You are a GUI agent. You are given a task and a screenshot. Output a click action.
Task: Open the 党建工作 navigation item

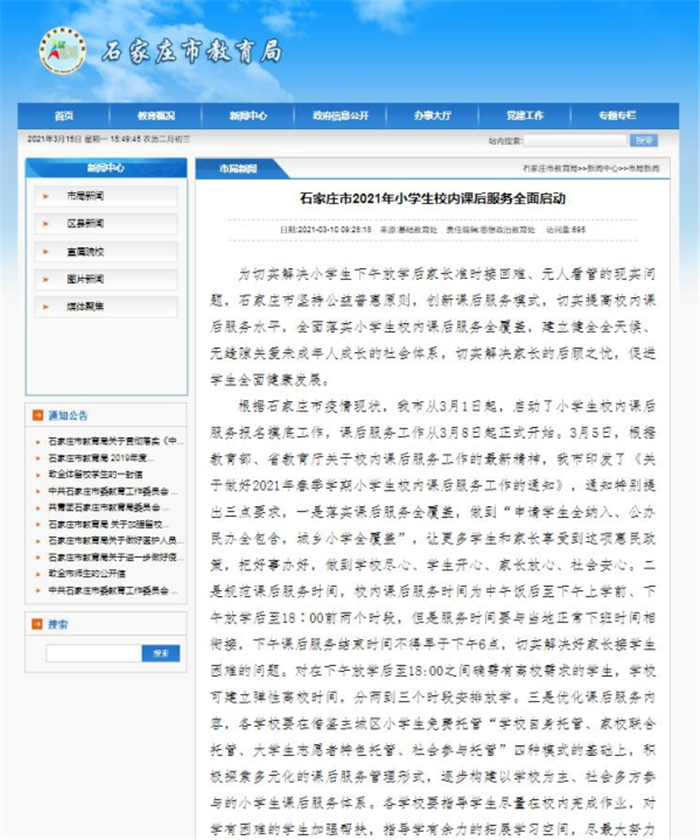coord(524,116)
